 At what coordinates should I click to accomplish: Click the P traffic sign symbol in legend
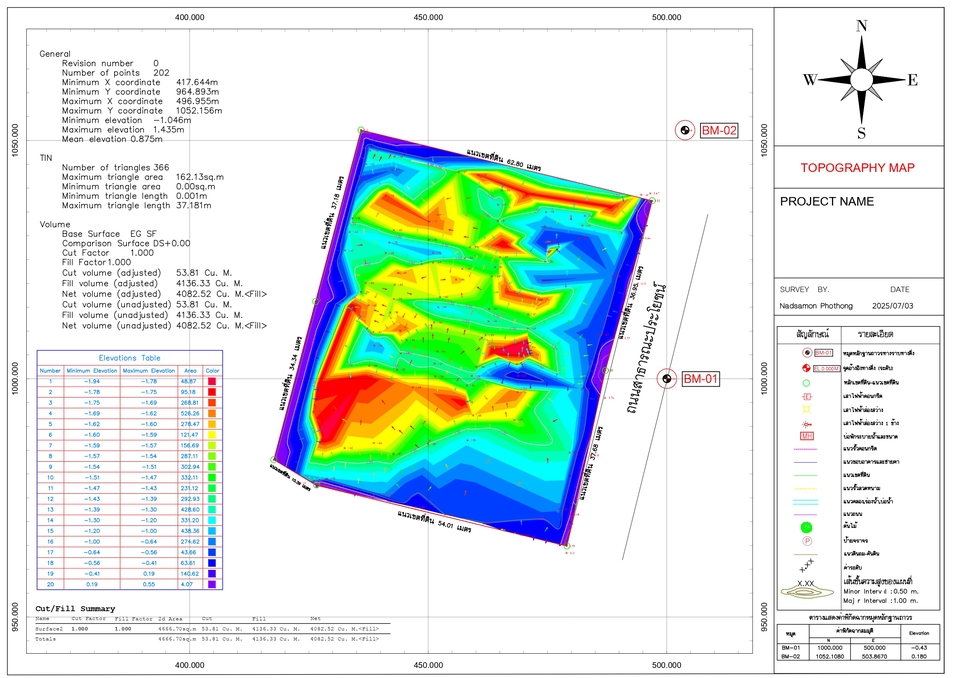click(807, 540)
